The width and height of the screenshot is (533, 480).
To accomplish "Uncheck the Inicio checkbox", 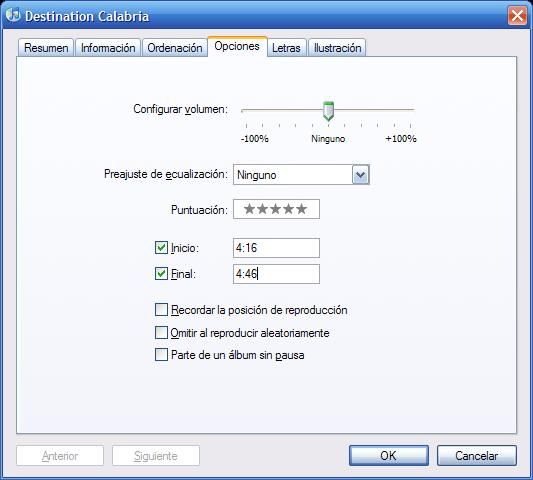I will point(161,247).
